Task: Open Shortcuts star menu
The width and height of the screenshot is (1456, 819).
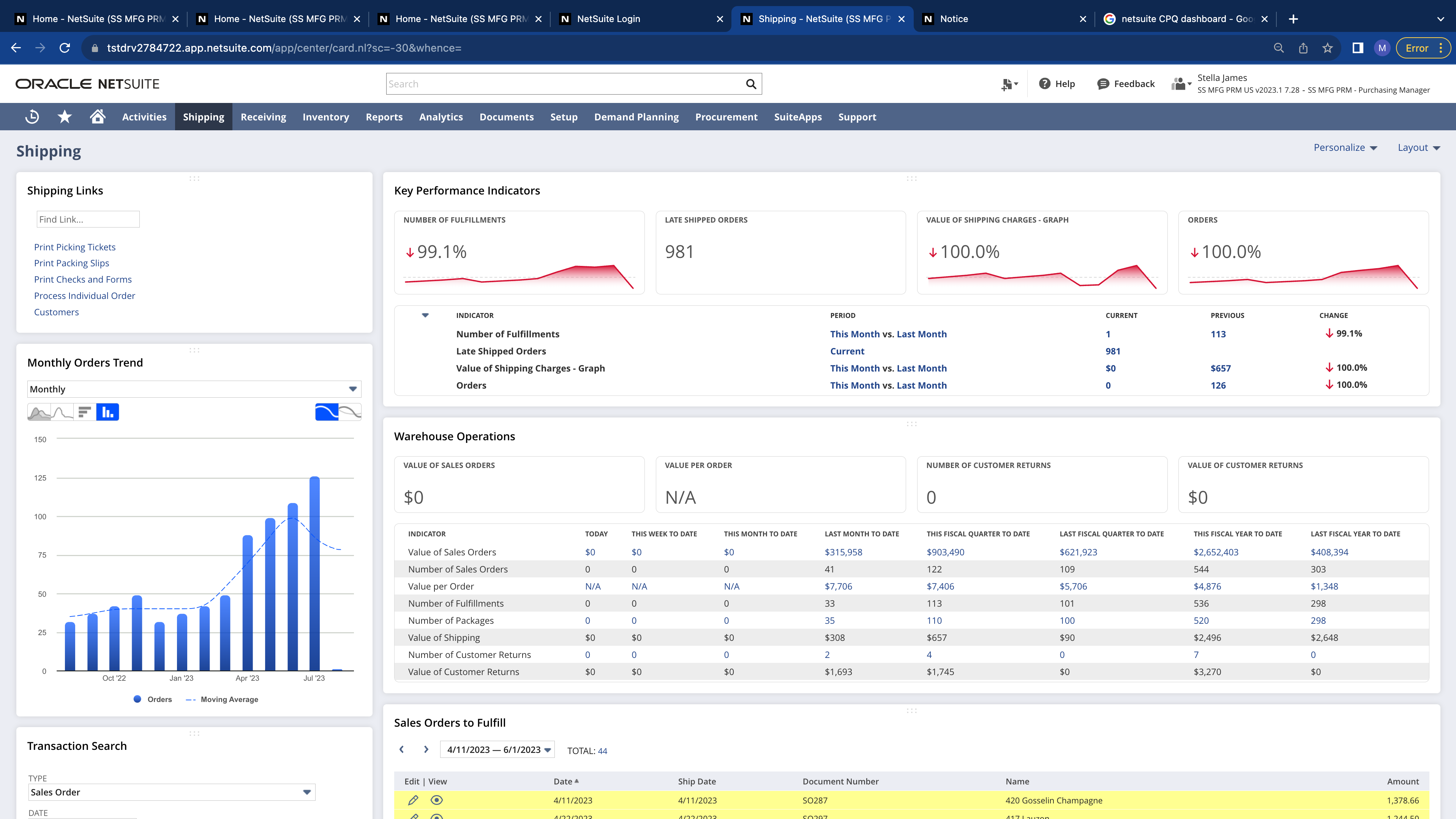Action: [x=65, y=117]
